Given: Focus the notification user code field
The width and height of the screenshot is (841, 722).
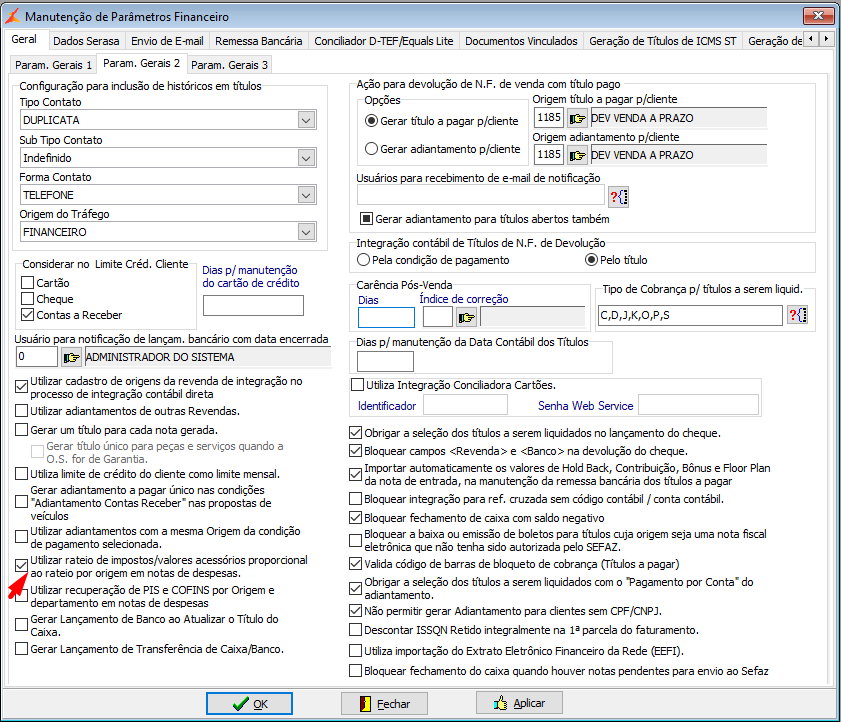Looking at the screenshot, I should point(36,357).
